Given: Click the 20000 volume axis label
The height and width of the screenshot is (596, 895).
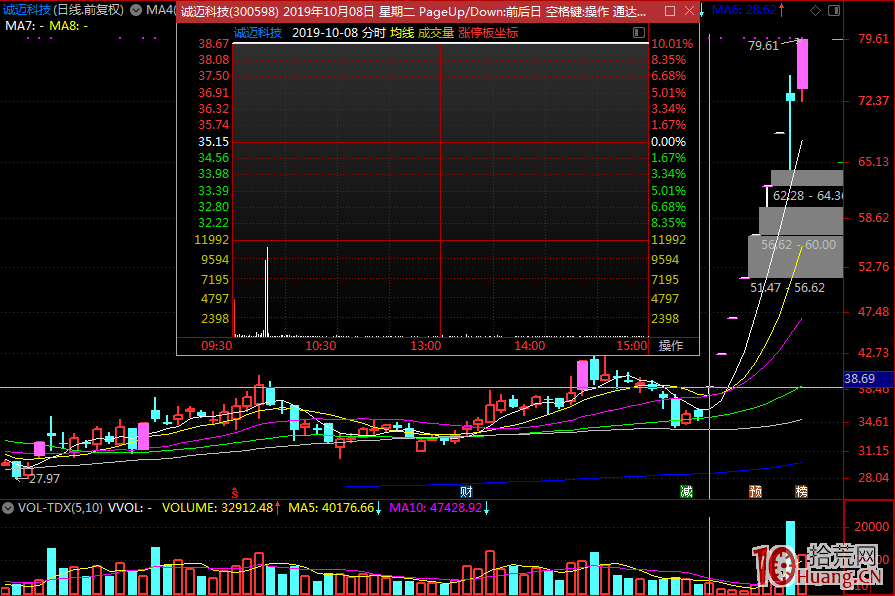Looking at the screenshot, I should click(872, 527).
